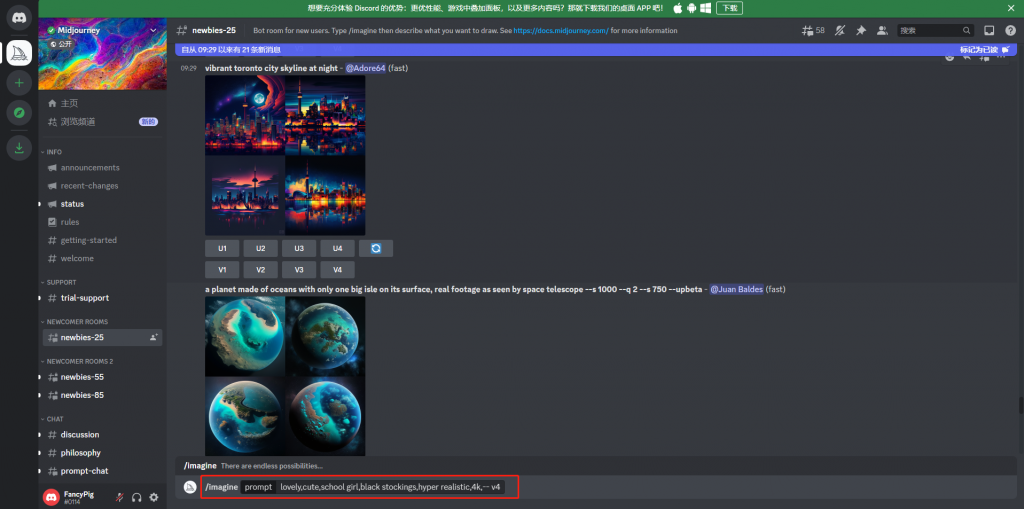Open the ocean planet image grid
The image size is (1024, 509).
pos(285,376)
